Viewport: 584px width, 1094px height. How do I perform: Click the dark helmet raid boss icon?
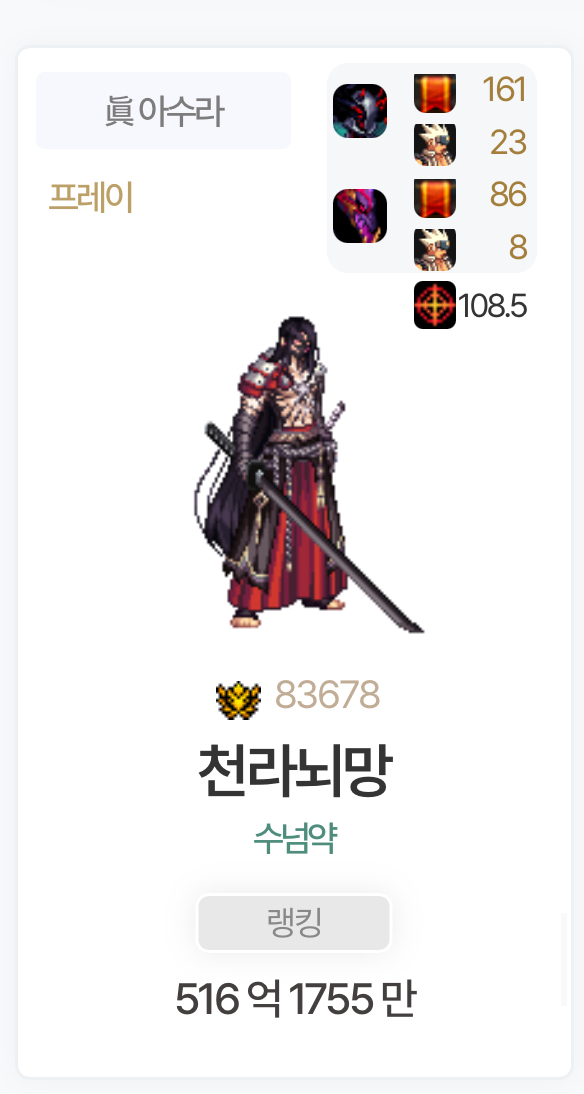[360, 111]
